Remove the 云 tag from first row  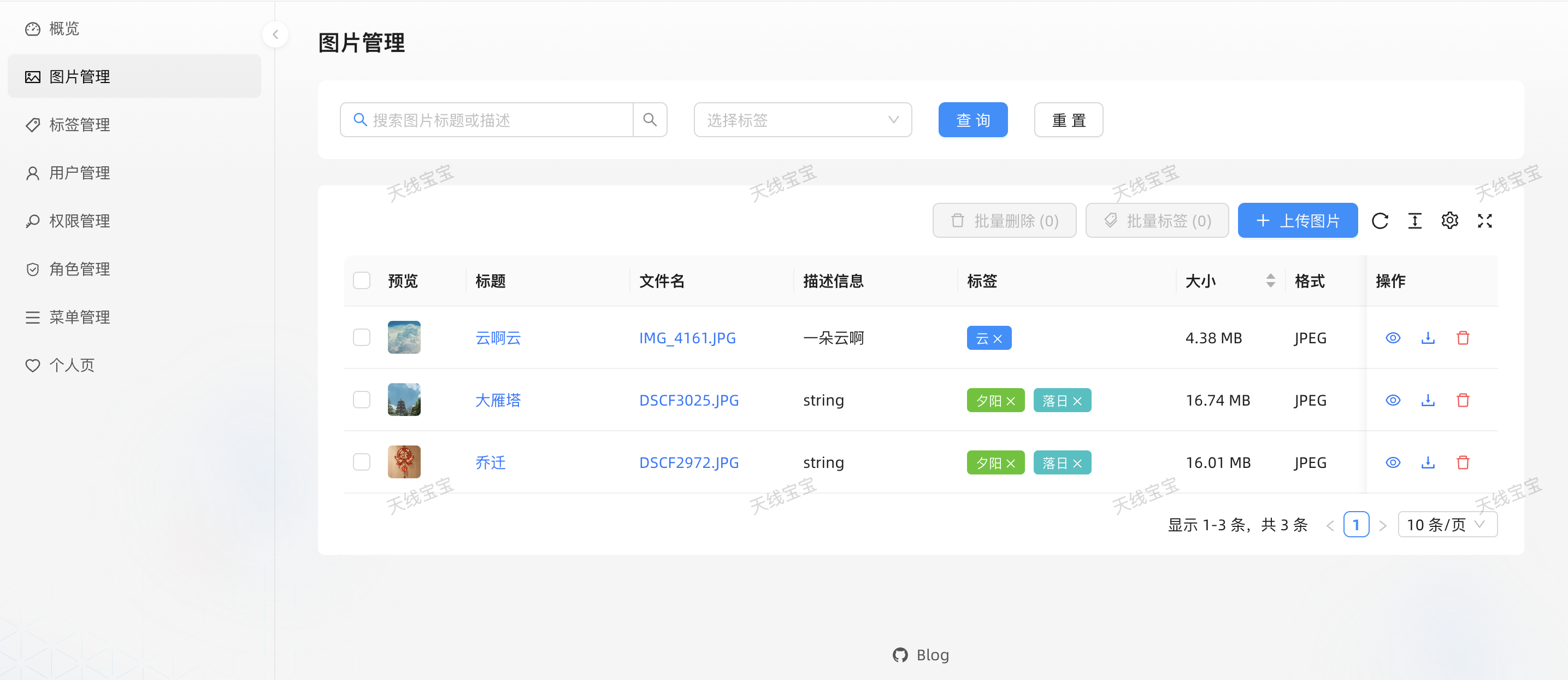998,339
